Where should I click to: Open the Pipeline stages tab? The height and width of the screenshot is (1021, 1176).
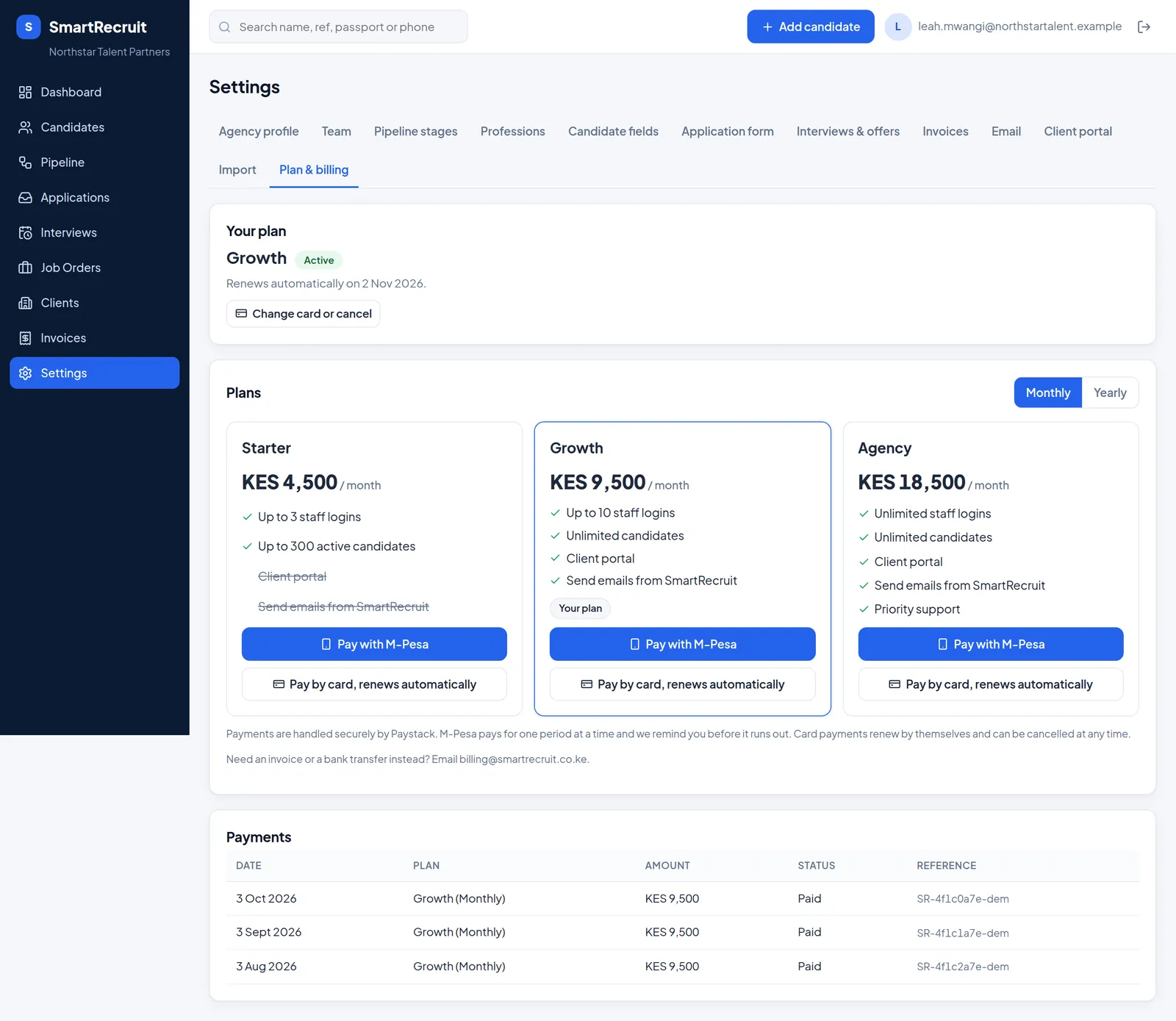click(415, 132)
